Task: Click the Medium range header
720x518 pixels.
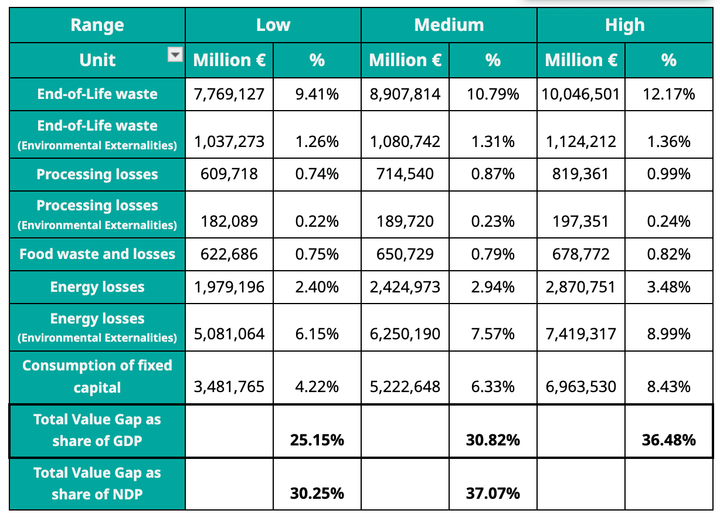Action: point(449,24)
